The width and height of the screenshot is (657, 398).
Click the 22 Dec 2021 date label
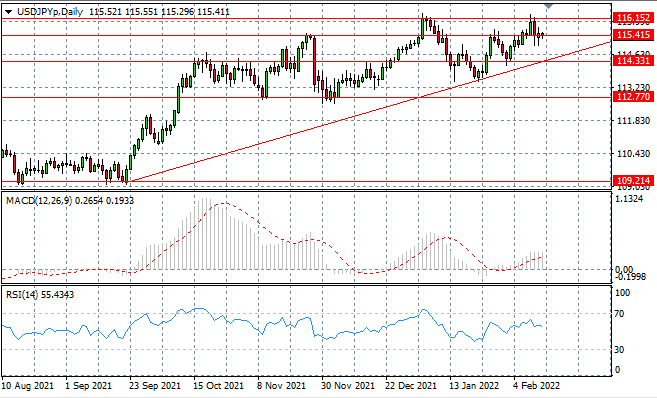411,385
